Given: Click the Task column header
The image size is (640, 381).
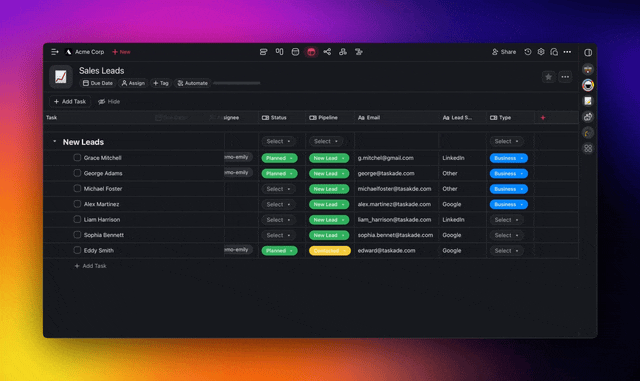Looking at the screenshot, I should (51, 118).
